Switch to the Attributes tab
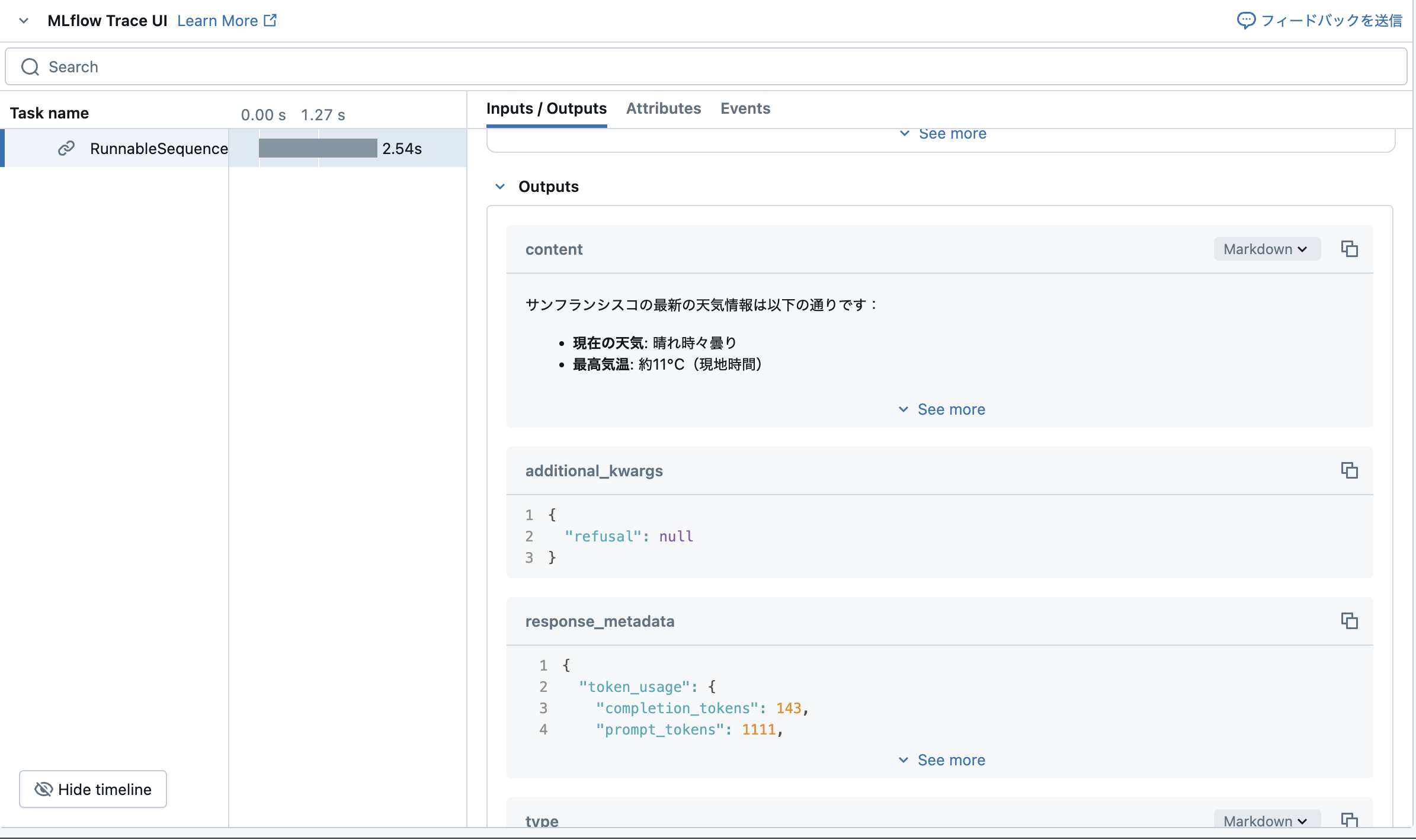 (664, 108)
